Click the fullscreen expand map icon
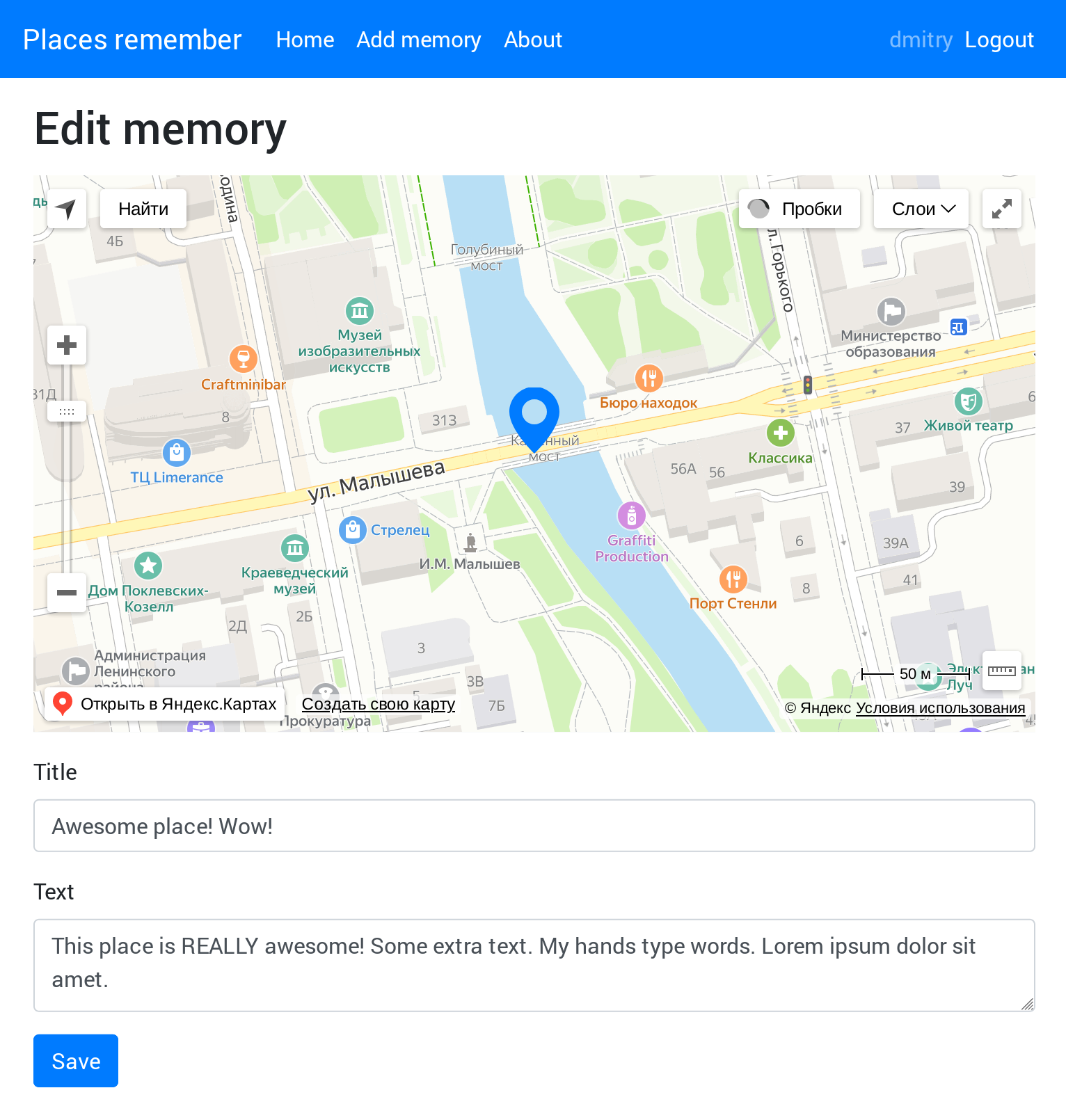 tap(1002, 209)
